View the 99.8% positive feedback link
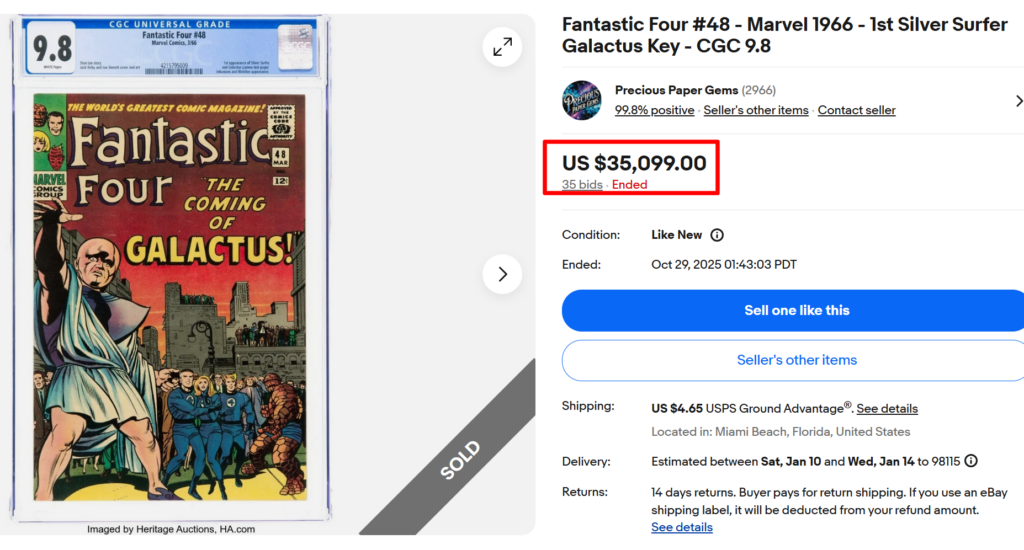Image resolution: width=1024 pixels, height=550 pixels. point(654,110)
